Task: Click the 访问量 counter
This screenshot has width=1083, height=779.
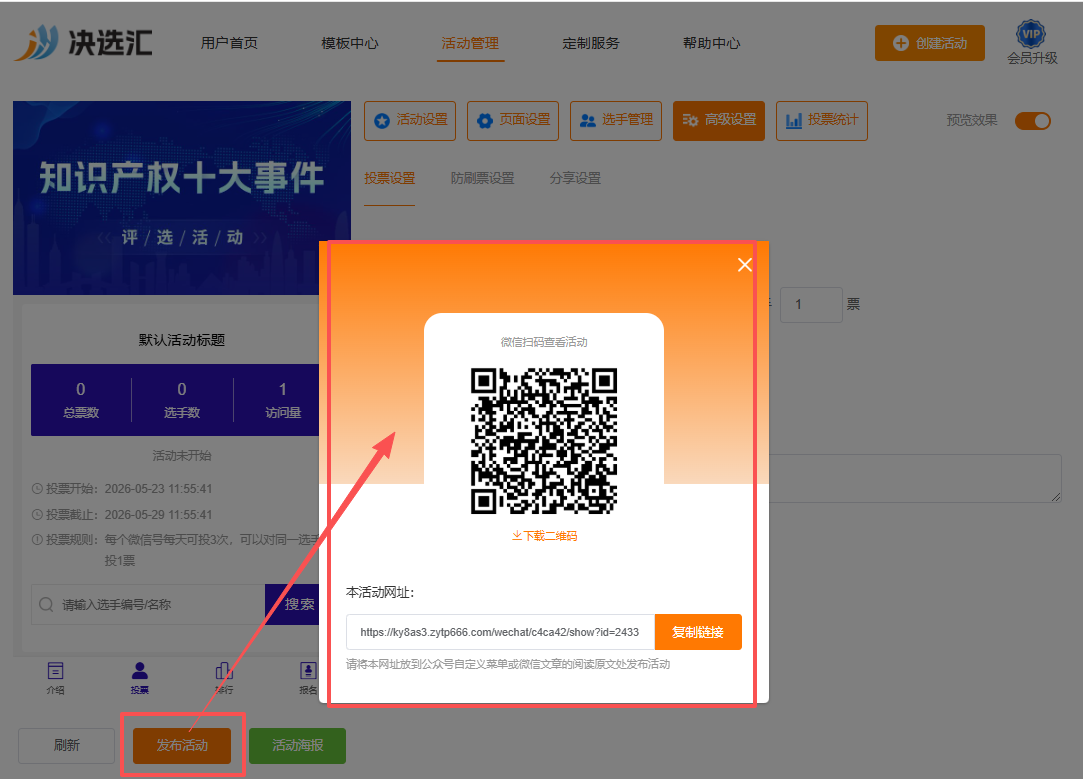Action: [x=282, y=400]
